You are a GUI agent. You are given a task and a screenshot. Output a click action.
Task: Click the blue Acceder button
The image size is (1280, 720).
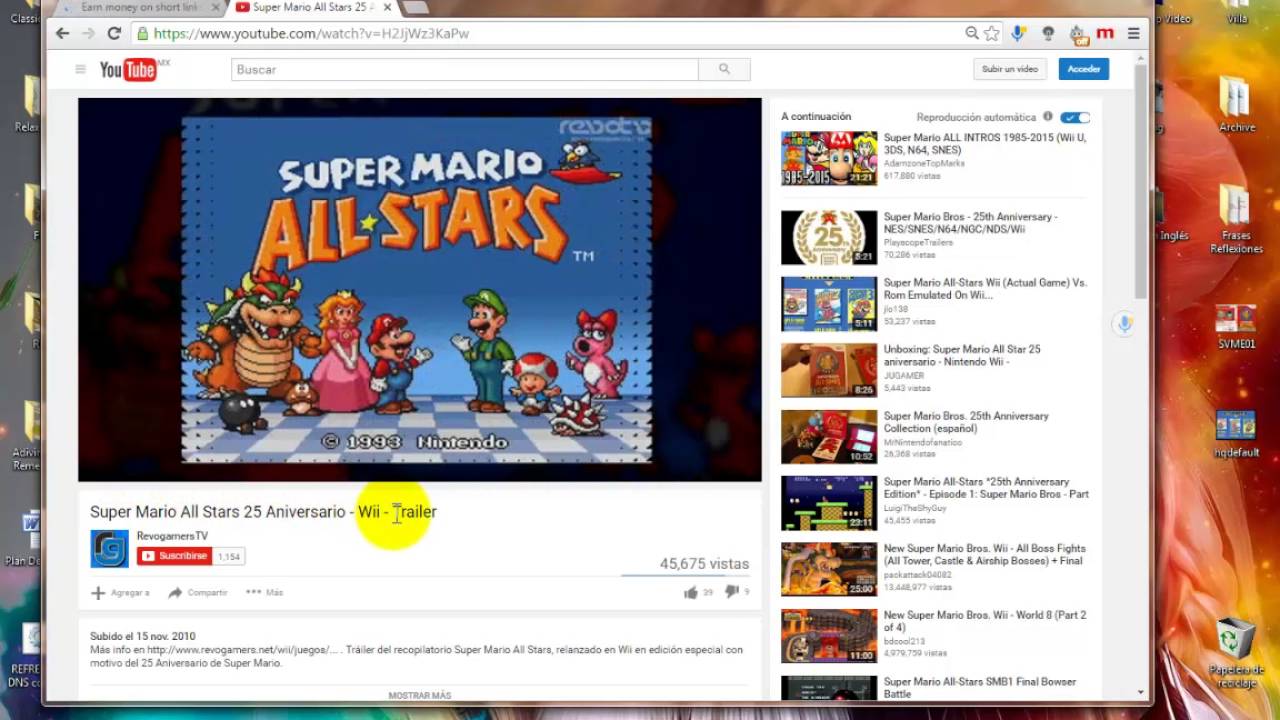1083,69
